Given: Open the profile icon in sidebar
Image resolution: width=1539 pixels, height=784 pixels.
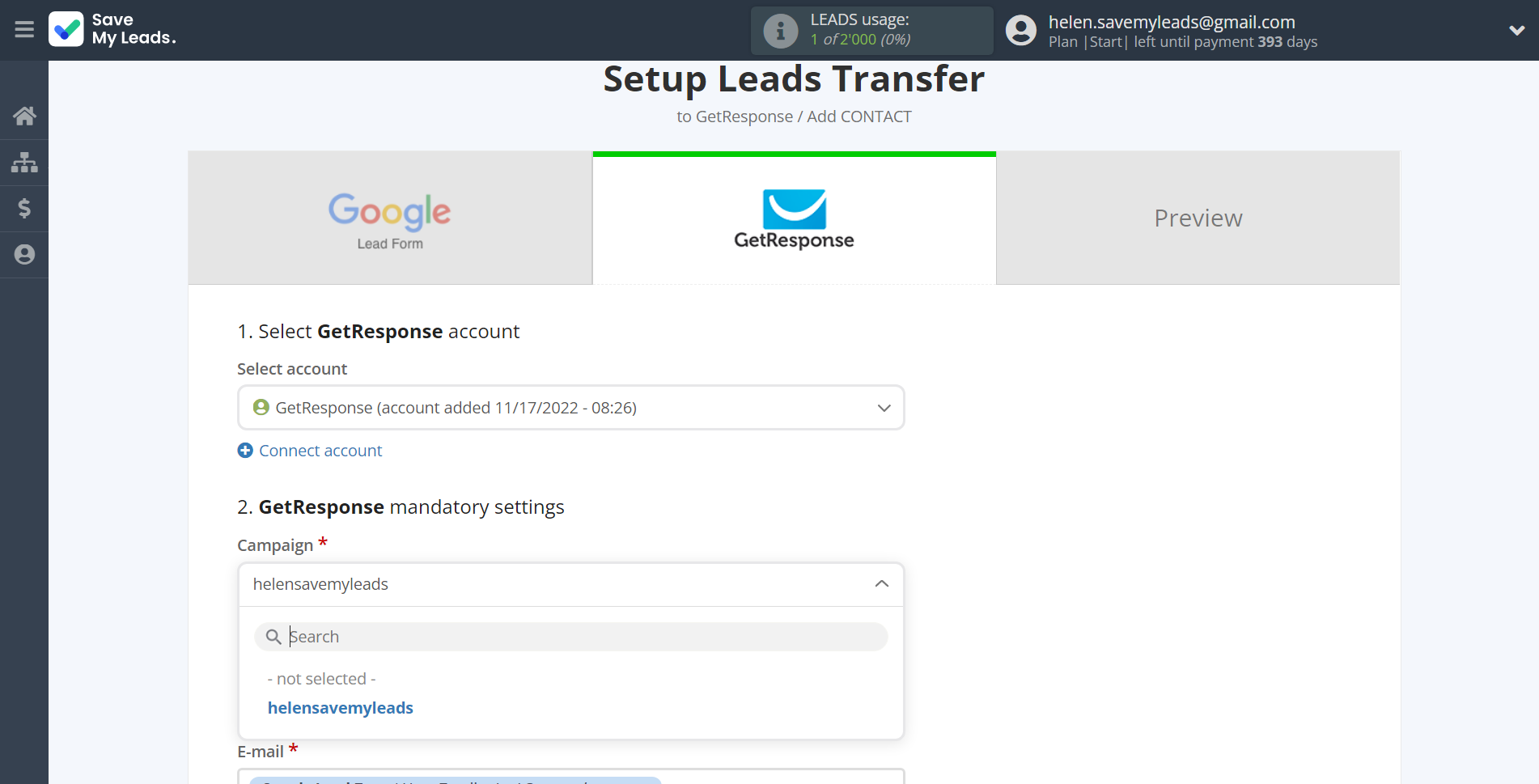Looking at the screenshot, I should pos(24,255).
